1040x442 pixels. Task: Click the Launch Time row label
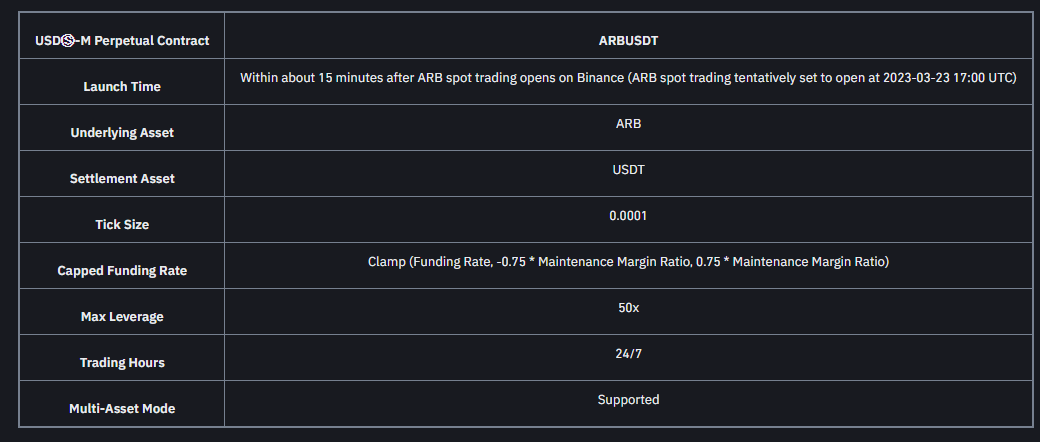pos(122,87)
